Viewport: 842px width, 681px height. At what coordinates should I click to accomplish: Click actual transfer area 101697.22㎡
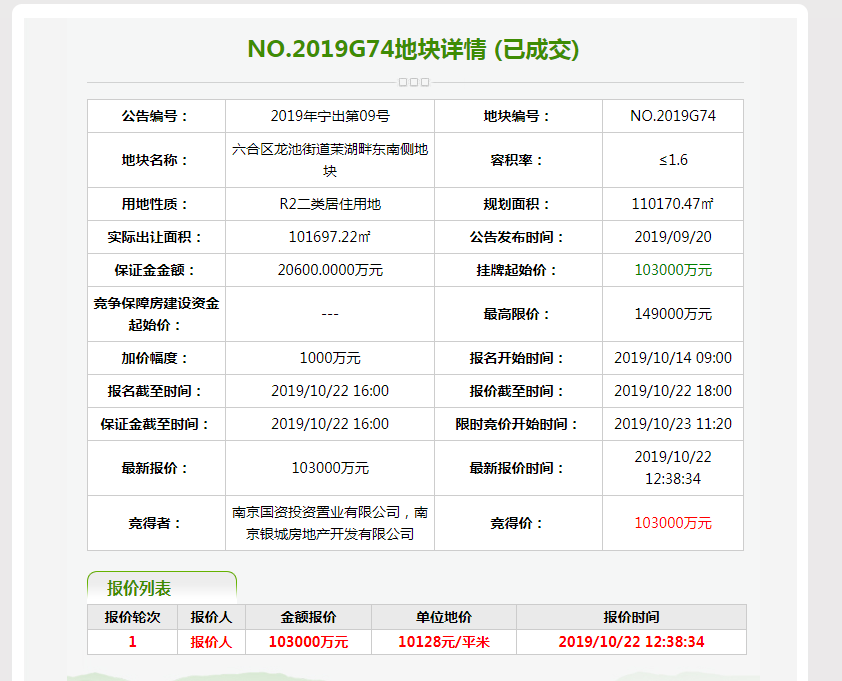(330, 237)
